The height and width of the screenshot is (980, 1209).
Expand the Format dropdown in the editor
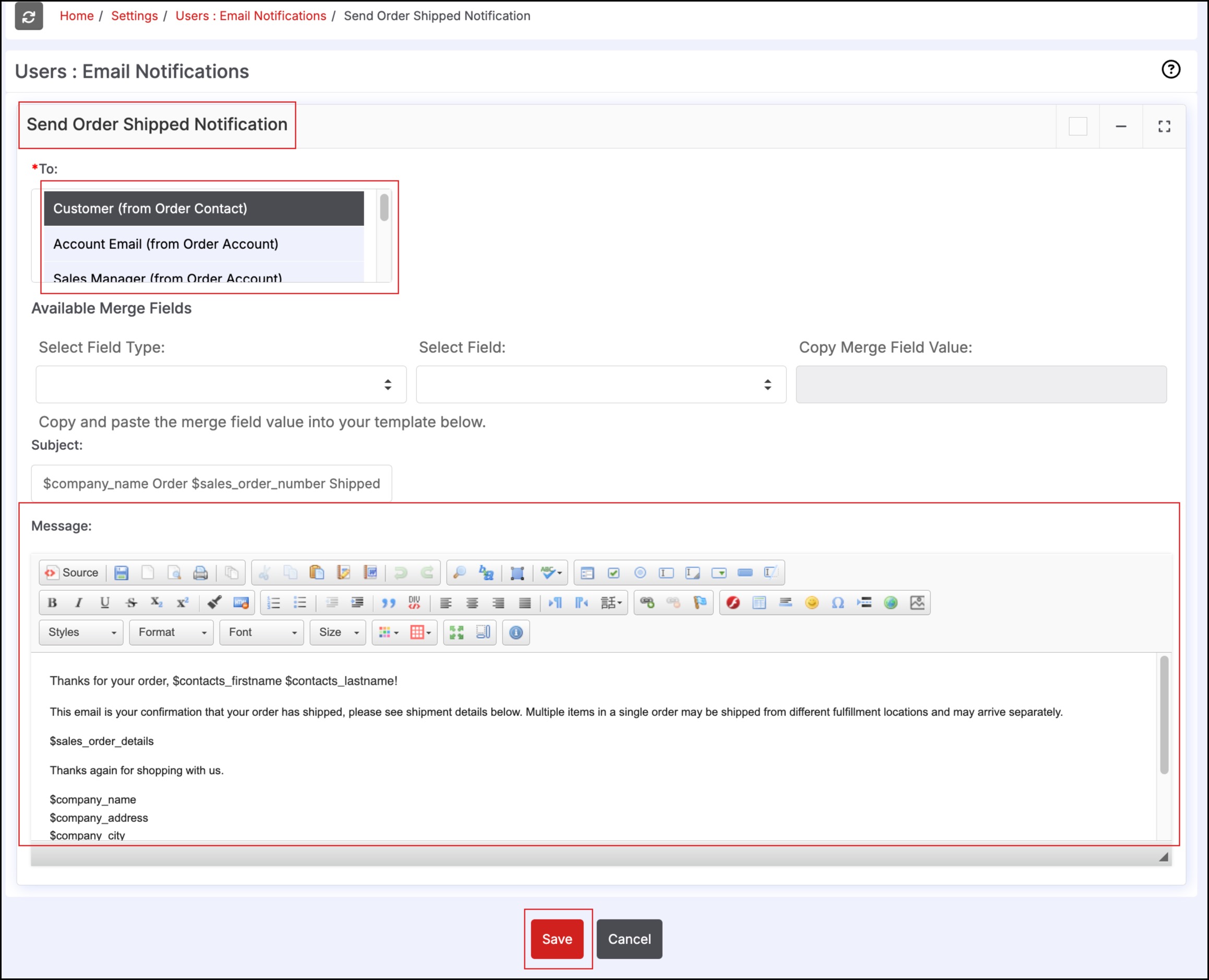click(x=172, y=632)
